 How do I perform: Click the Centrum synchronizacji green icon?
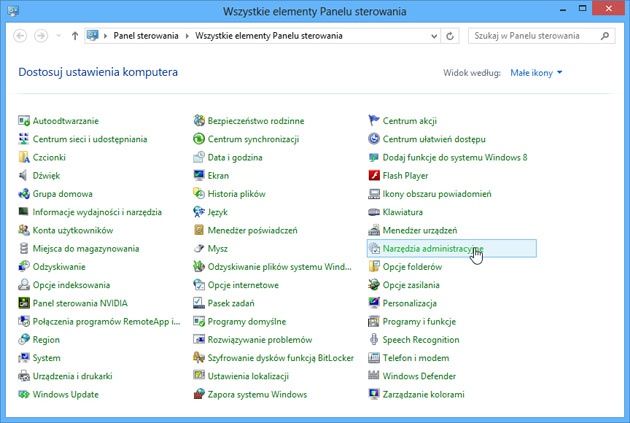coord(199,139)
